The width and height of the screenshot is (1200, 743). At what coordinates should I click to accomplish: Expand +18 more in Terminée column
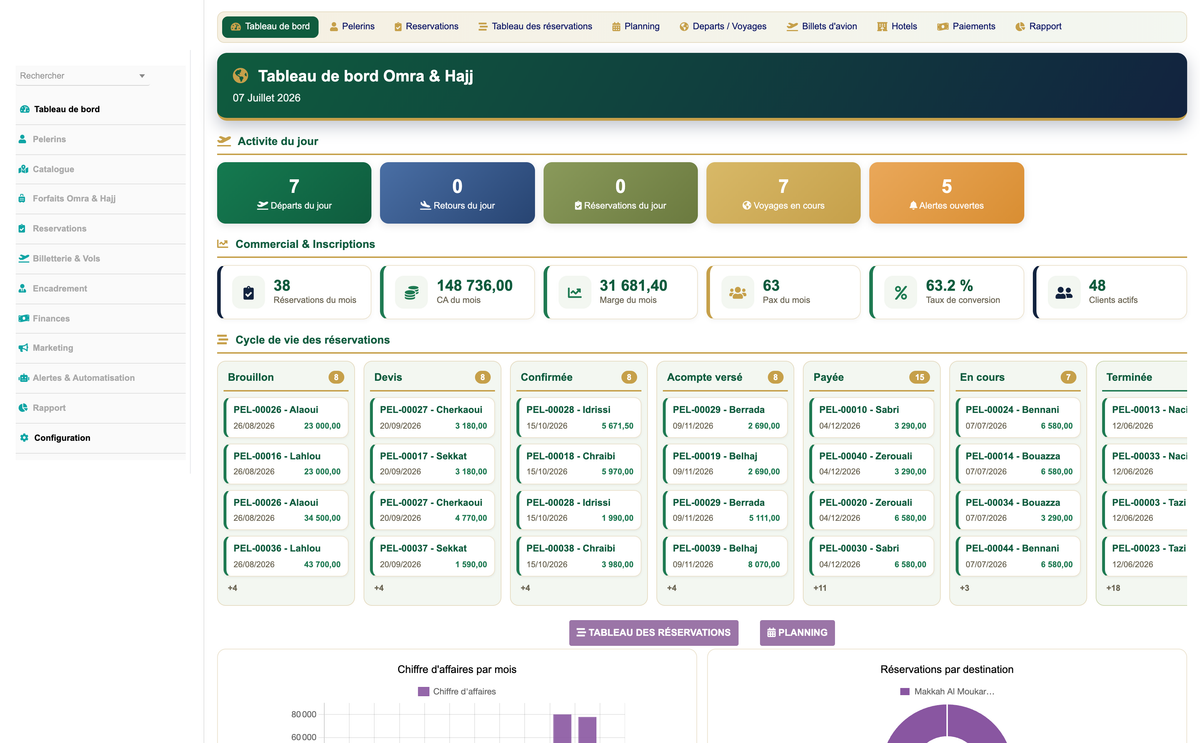1112,588
